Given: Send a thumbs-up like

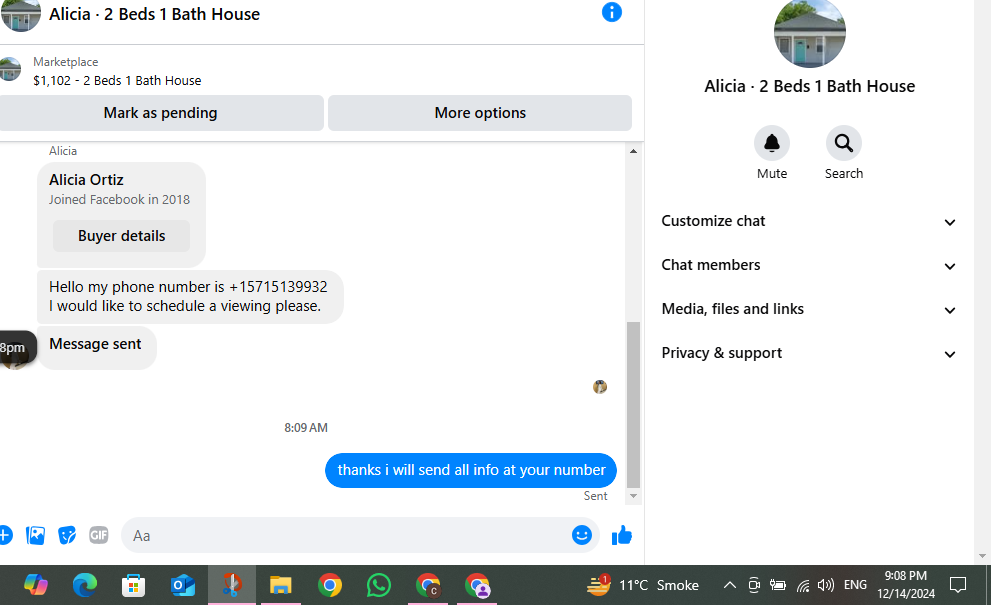Looking at the screenshot, I should coord(622,535).
